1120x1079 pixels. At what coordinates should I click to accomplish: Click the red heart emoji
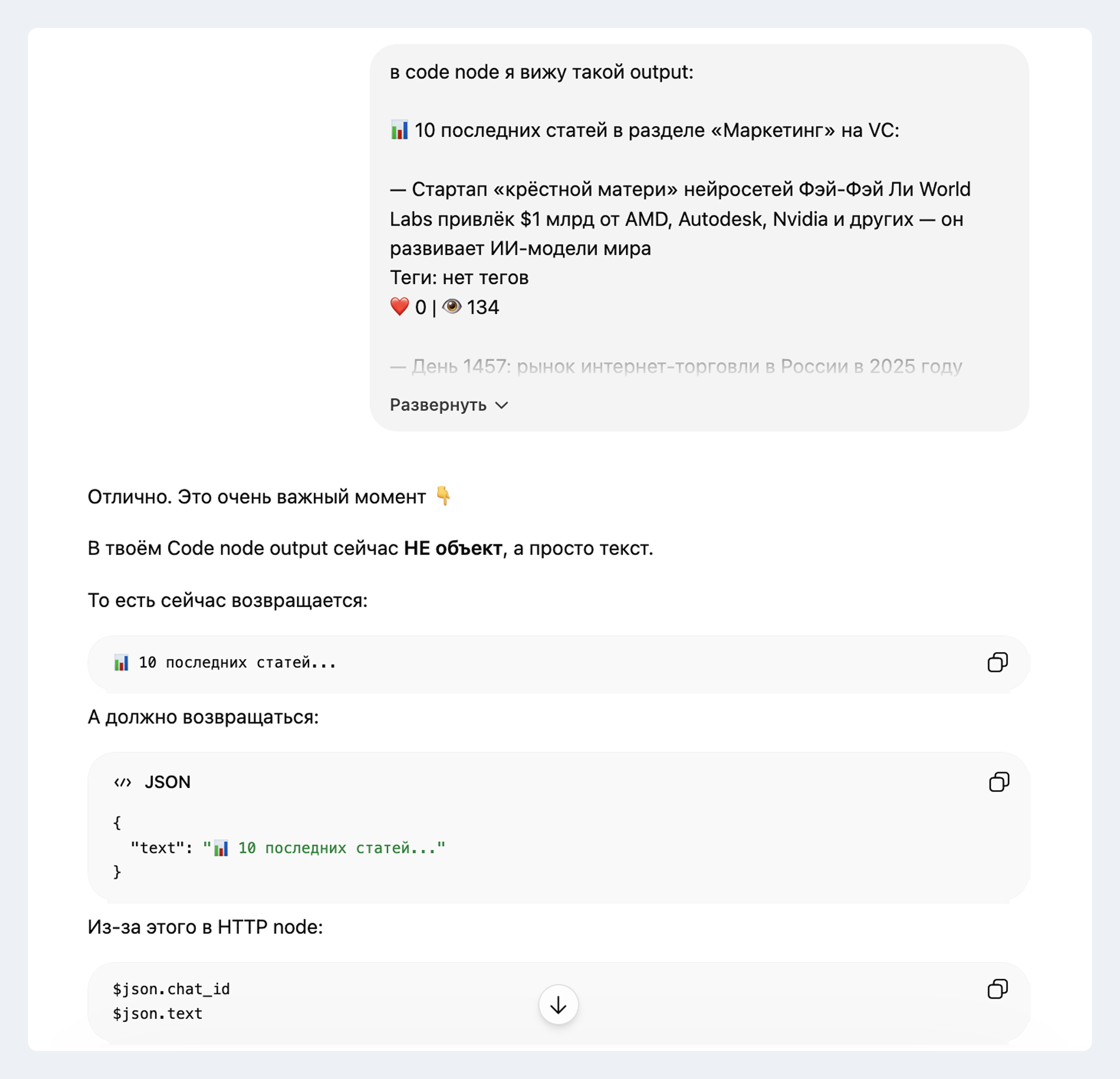coord(399,307)
